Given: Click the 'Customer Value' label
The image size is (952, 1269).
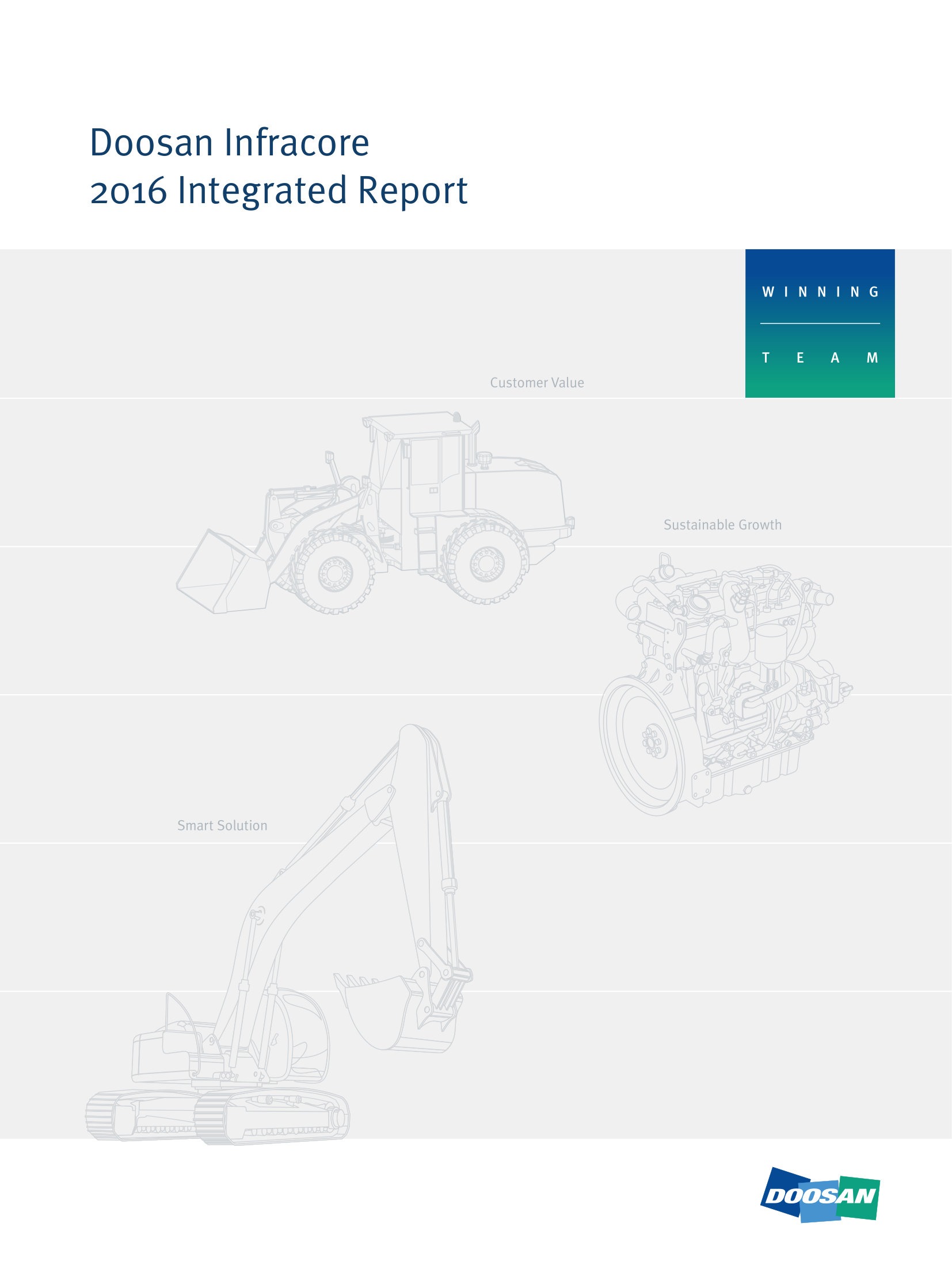Looking at the screenshot, I should [x=536, y=383].
